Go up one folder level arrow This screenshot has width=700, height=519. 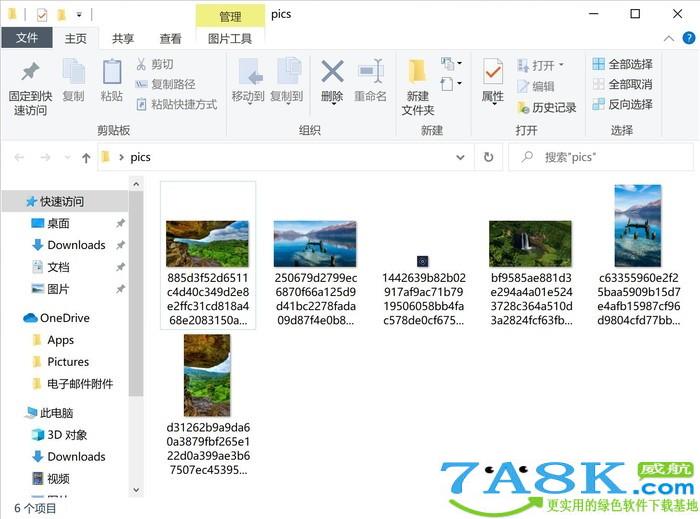[x=86, y=158]
